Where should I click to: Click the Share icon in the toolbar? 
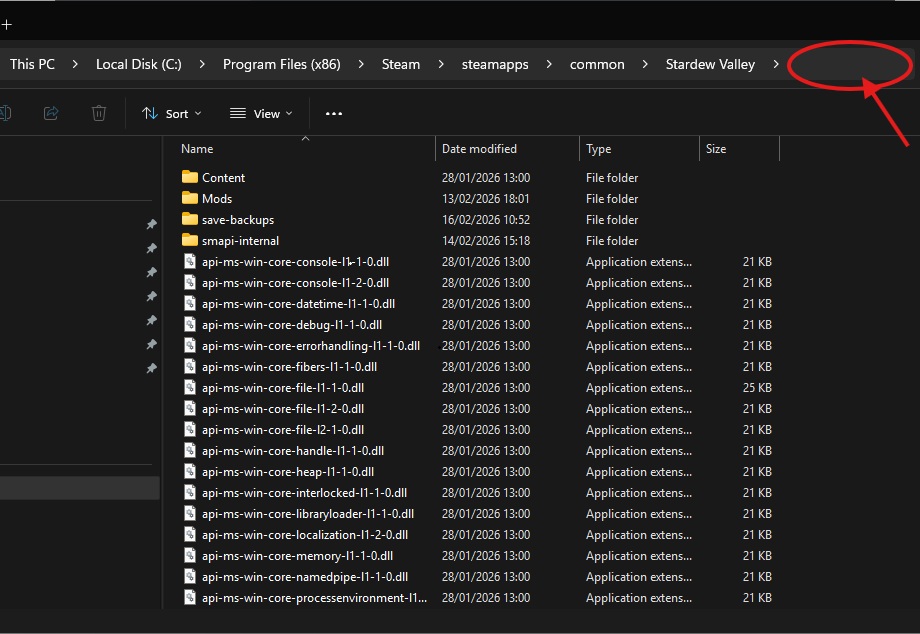[51, 114]
